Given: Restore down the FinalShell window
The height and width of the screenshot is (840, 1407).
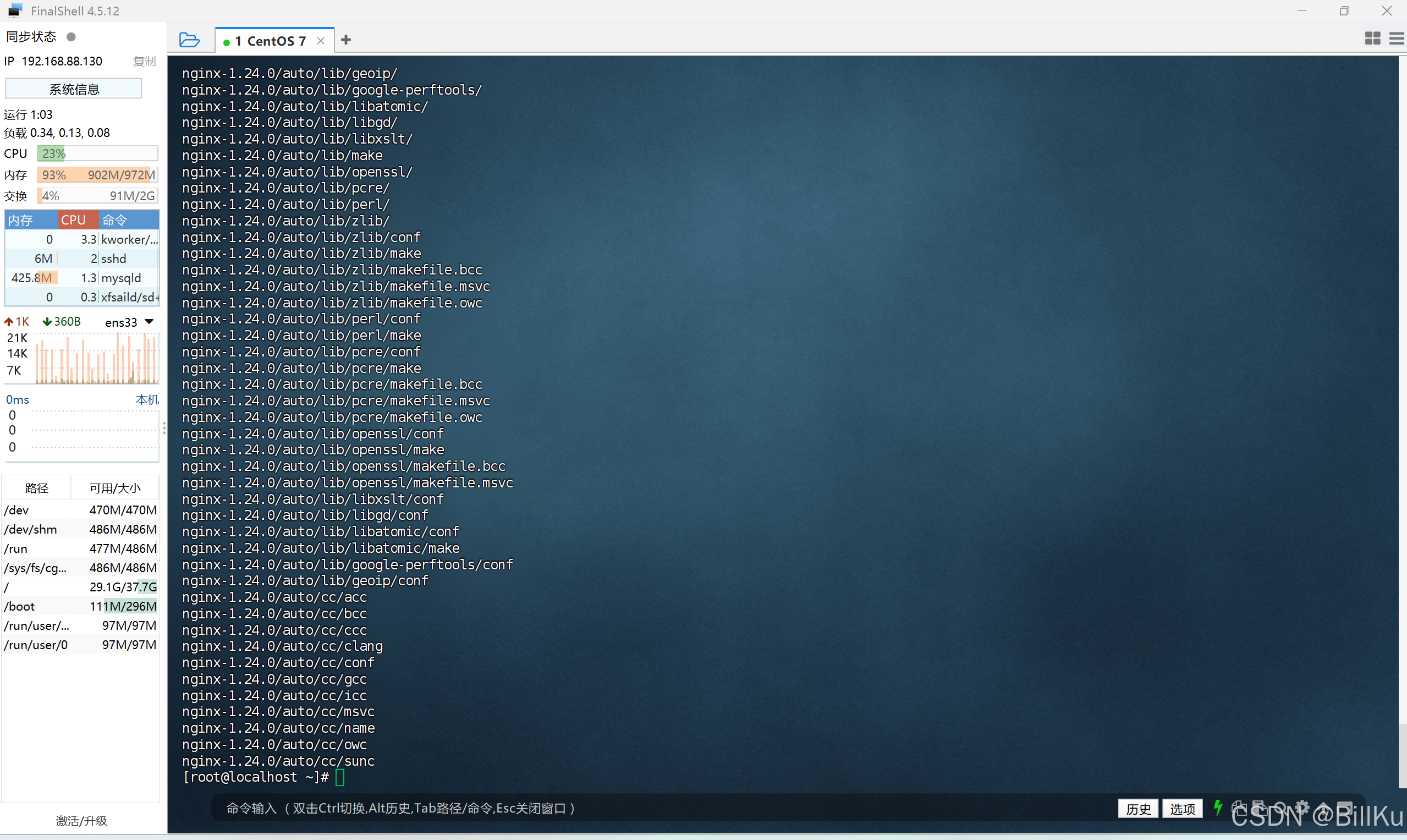Looking at the screenshot, I should 1344,11.
